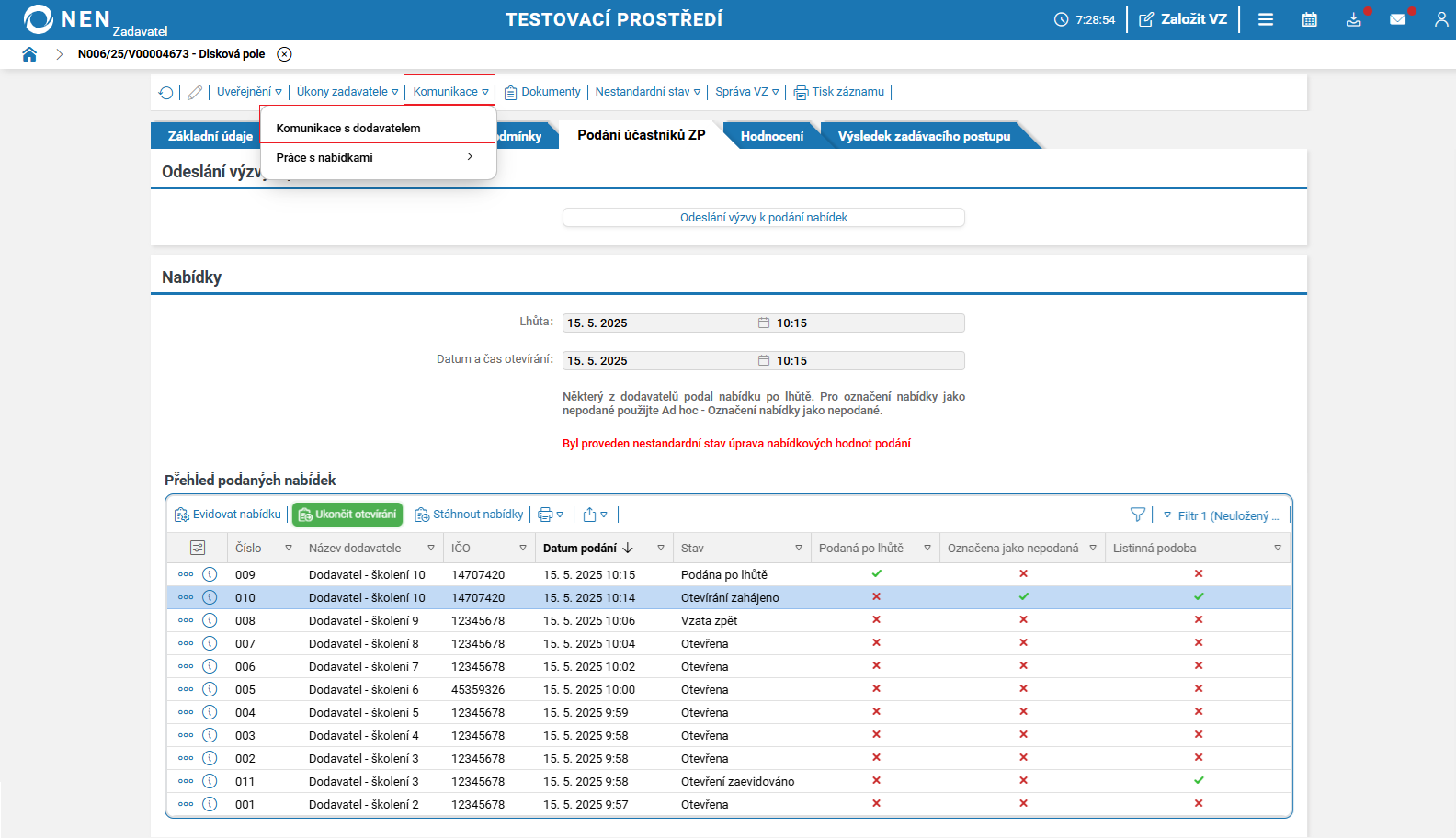Open the hamburger menu icon

pos(1266,19)
